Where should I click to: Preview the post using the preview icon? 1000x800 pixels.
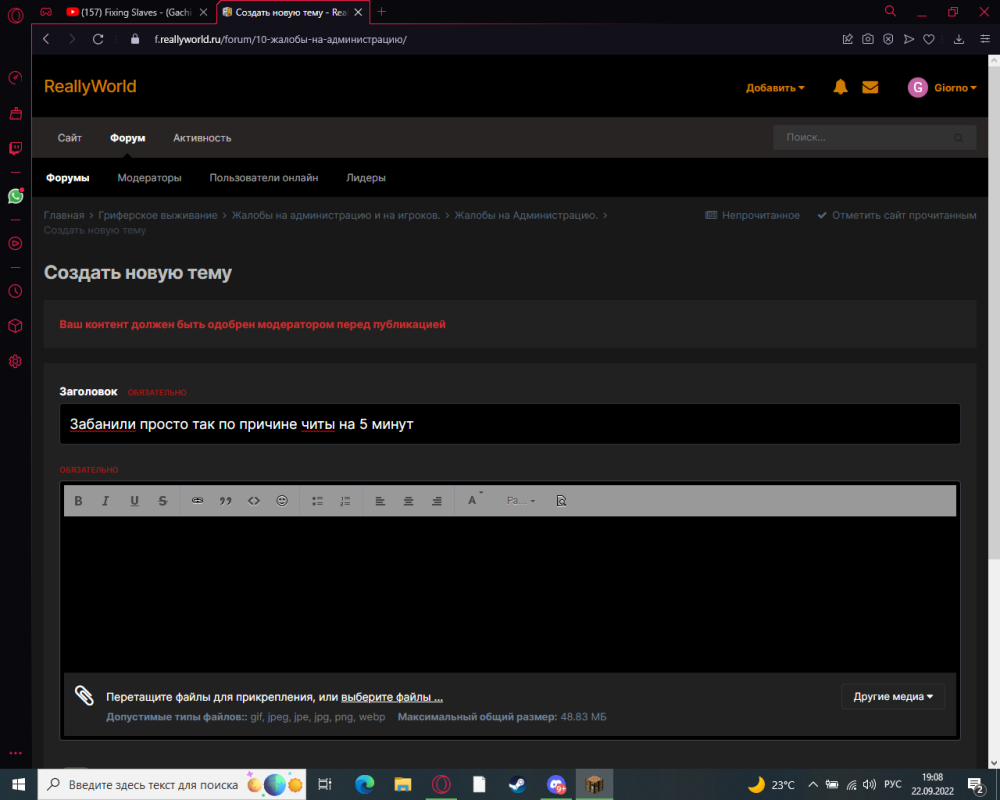[x=561, y=501]
